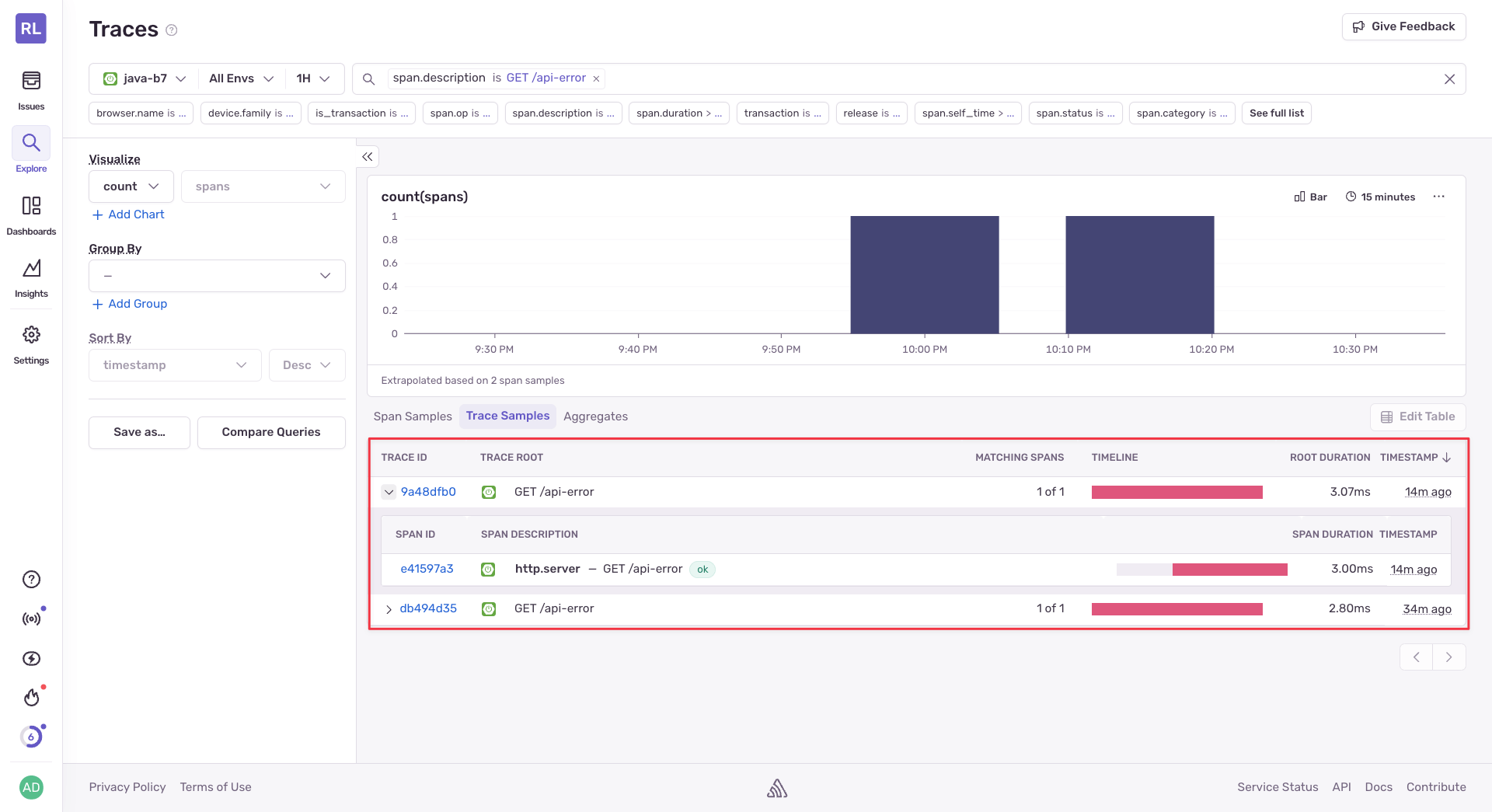Open the chart three-dot options menu

(1439, 197)
